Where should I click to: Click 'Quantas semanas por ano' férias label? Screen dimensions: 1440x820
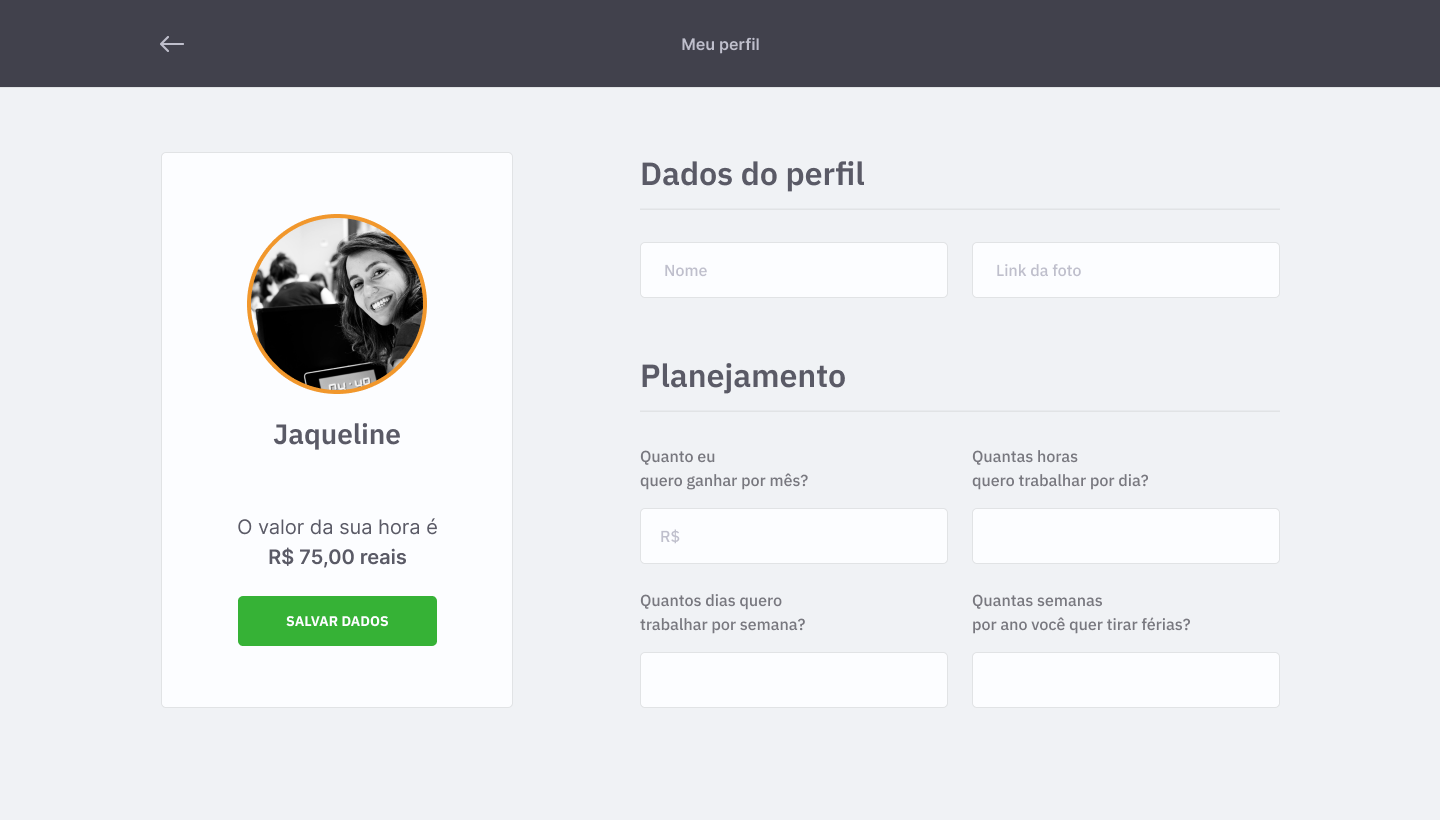[1081, 613]
